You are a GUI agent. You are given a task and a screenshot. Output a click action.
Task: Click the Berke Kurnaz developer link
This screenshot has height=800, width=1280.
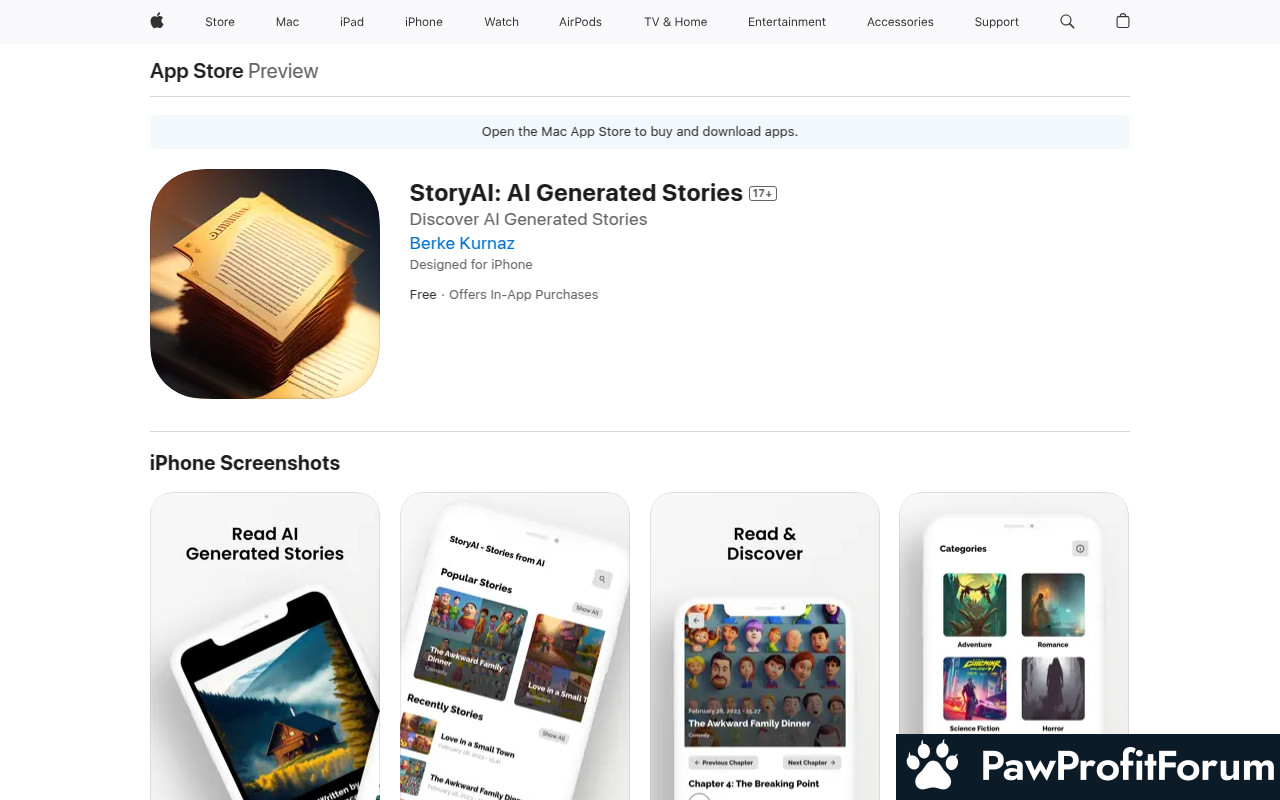click(462, 243)
